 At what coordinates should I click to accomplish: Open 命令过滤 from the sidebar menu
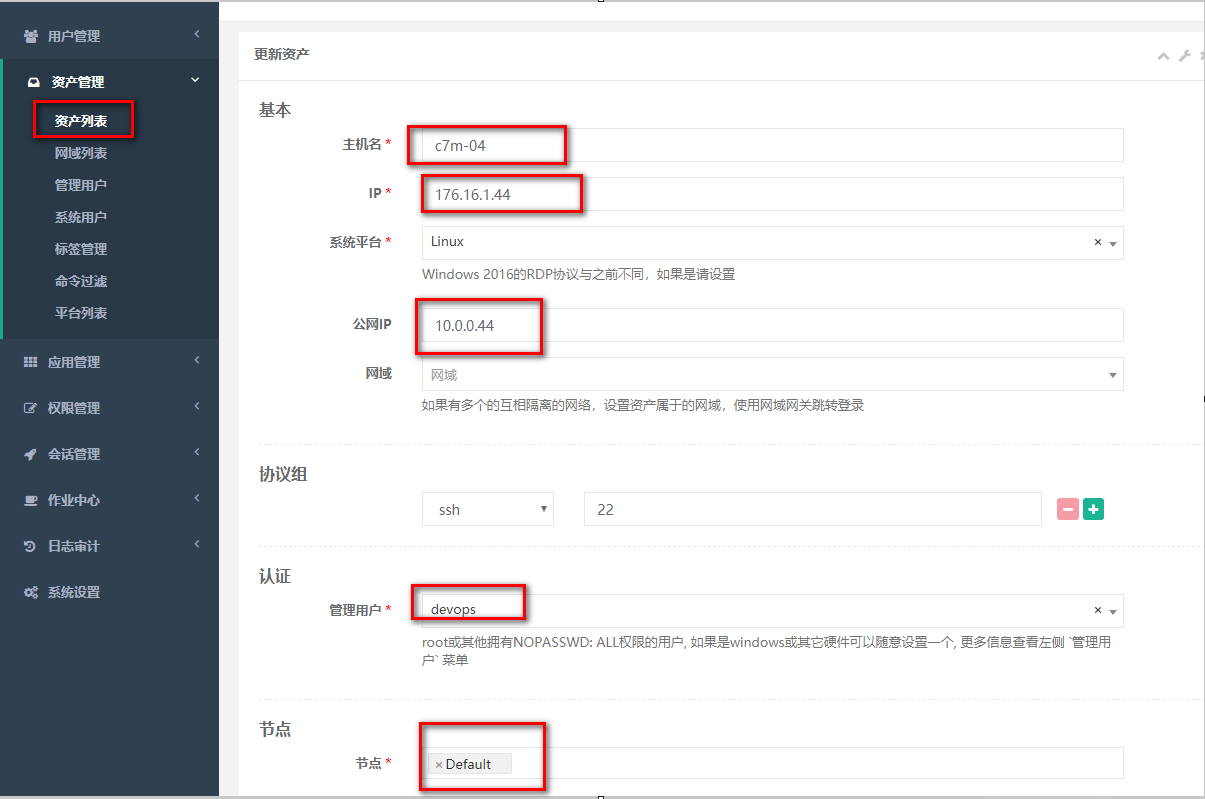83,281
